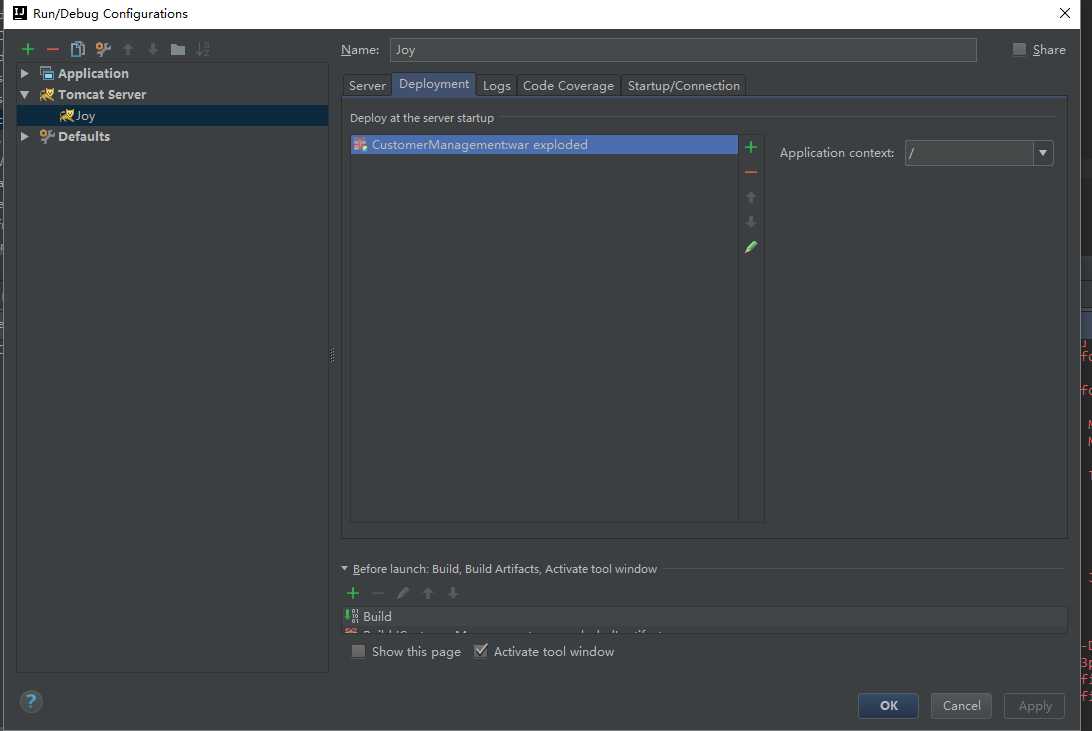The height and width of the screenshot is (731, 1092).
Task: Expand the Application node
Action: [24, 73]
